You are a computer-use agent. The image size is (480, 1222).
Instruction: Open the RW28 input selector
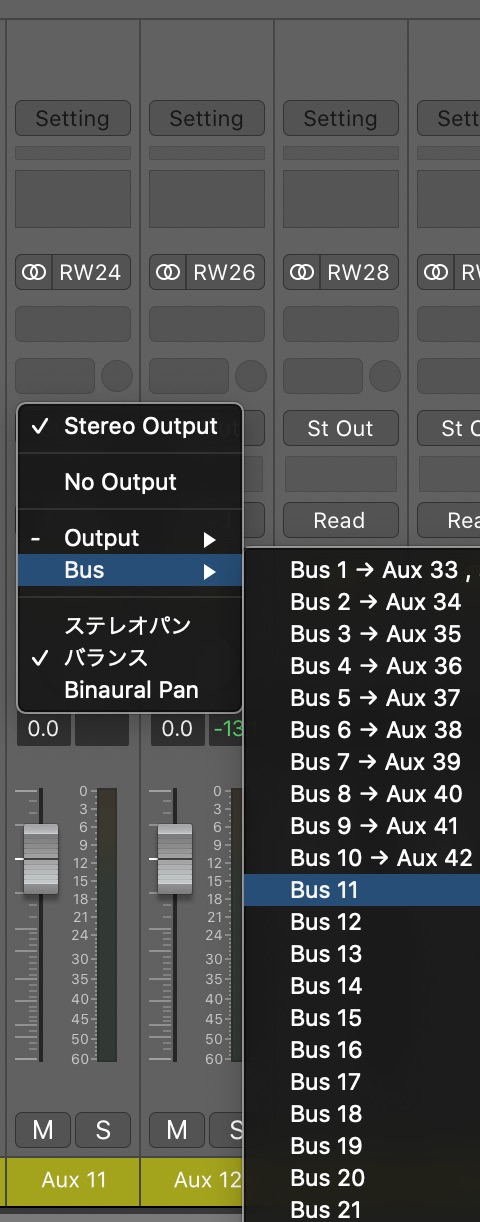coord(358,272)
